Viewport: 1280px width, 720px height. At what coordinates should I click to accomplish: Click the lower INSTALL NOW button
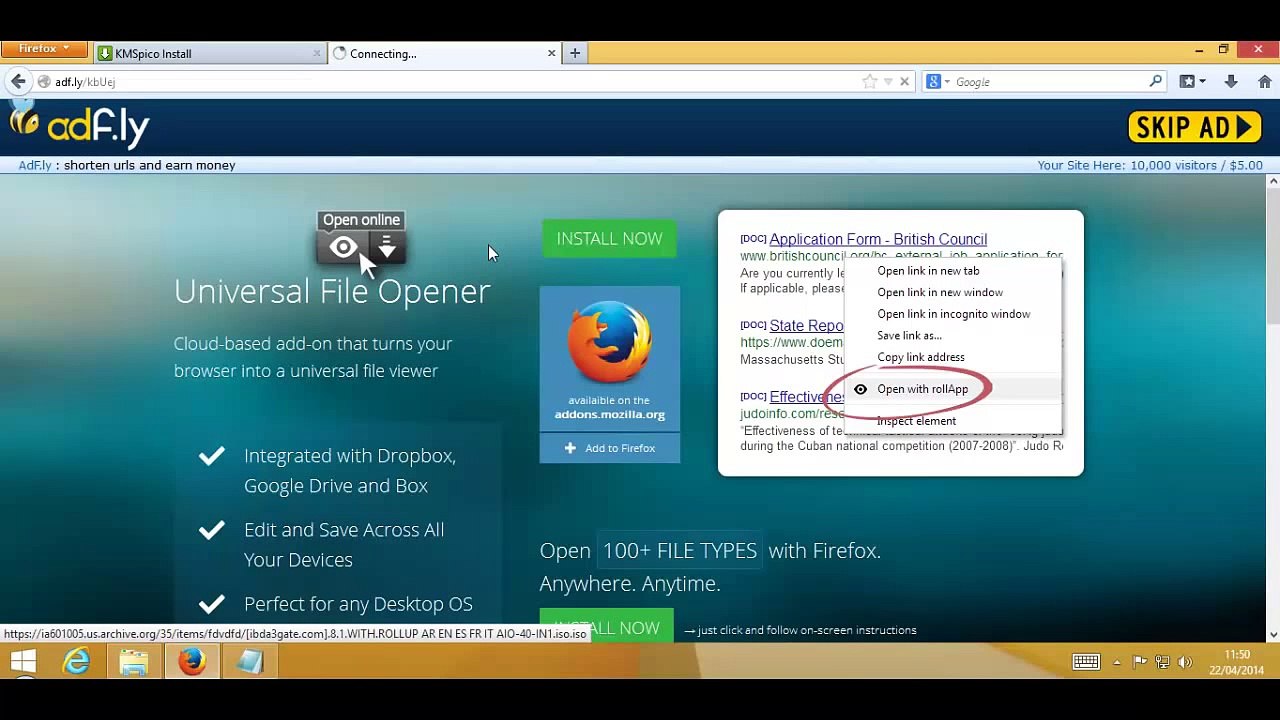(606, 625)
